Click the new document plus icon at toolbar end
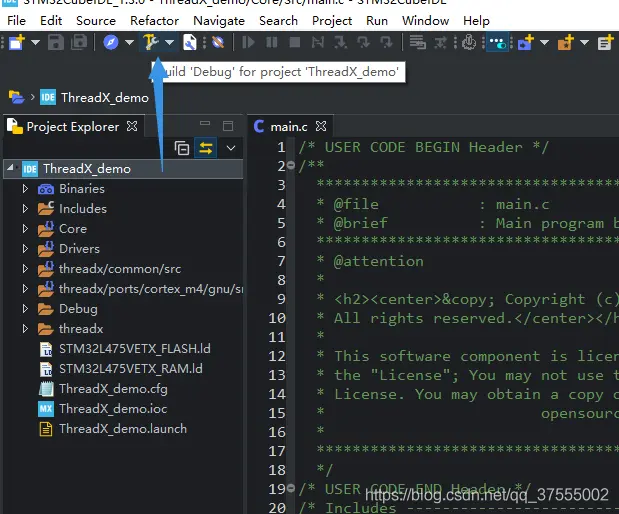The image size is (619, 514). [x=605, y=42]
